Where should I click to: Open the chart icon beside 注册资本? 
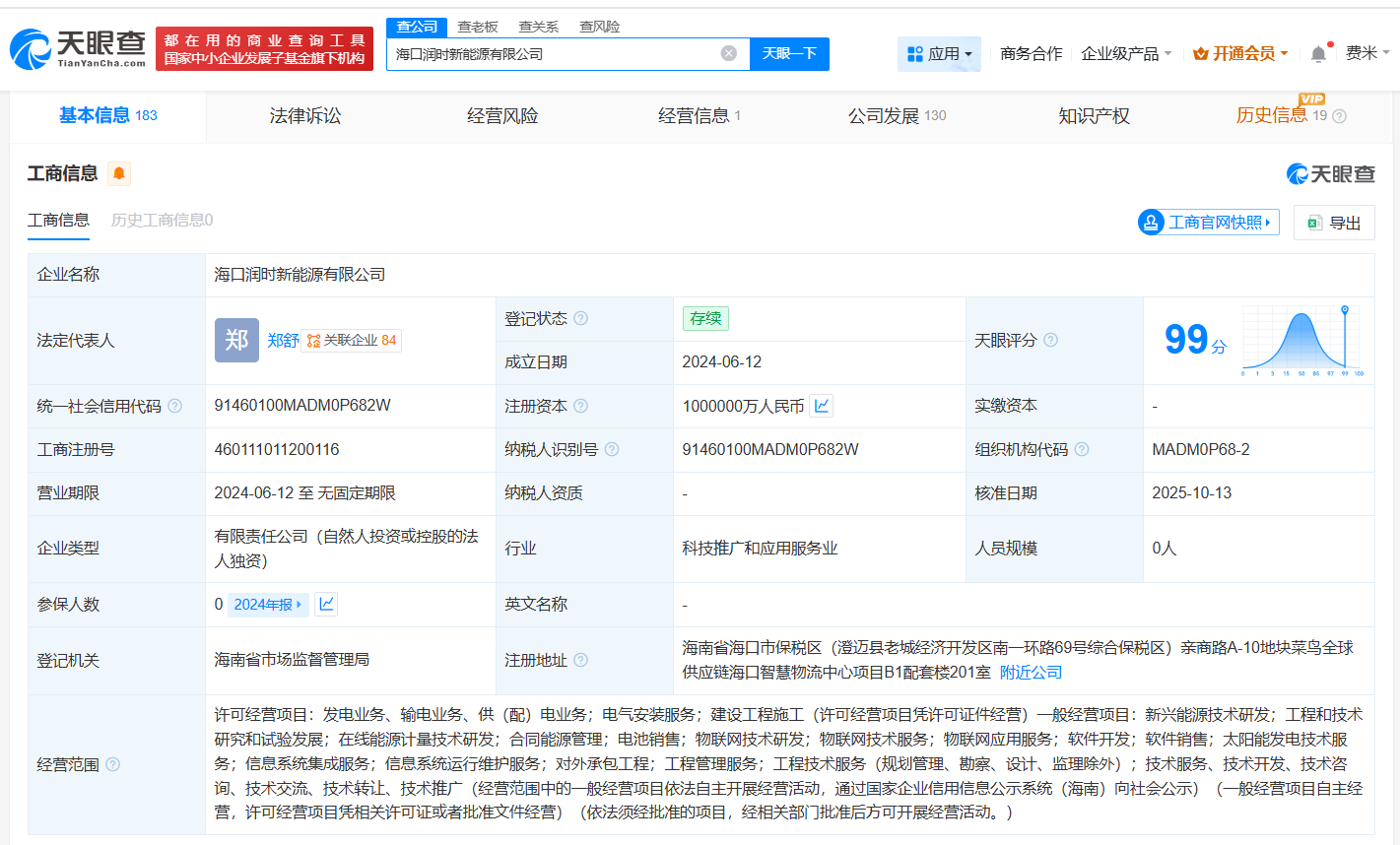pos(822,405)
